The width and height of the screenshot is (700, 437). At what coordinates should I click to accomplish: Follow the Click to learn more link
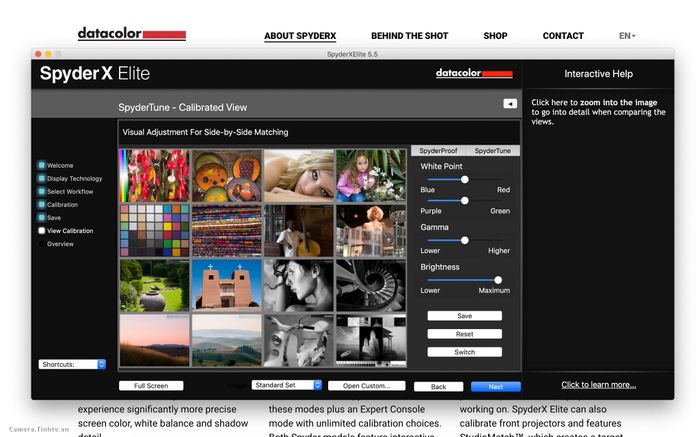tap(599, 385)
